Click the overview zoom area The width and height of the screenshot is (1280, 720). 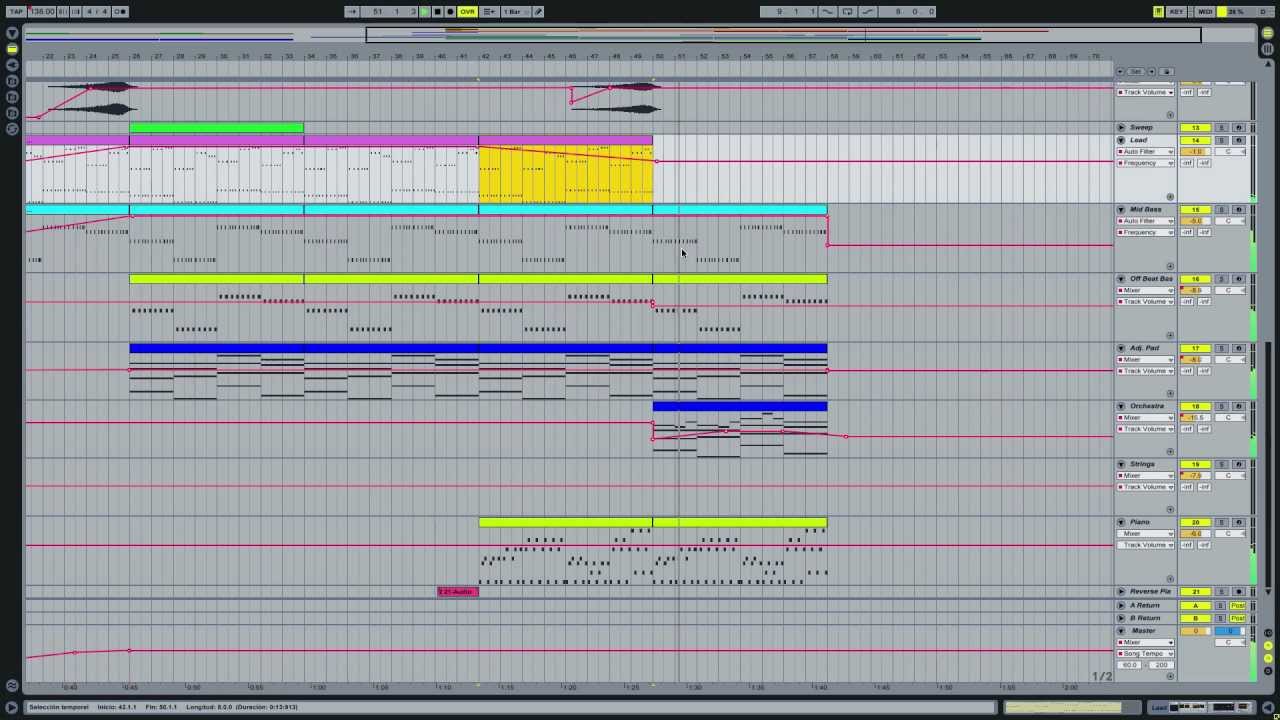click(x=640, y=35)
